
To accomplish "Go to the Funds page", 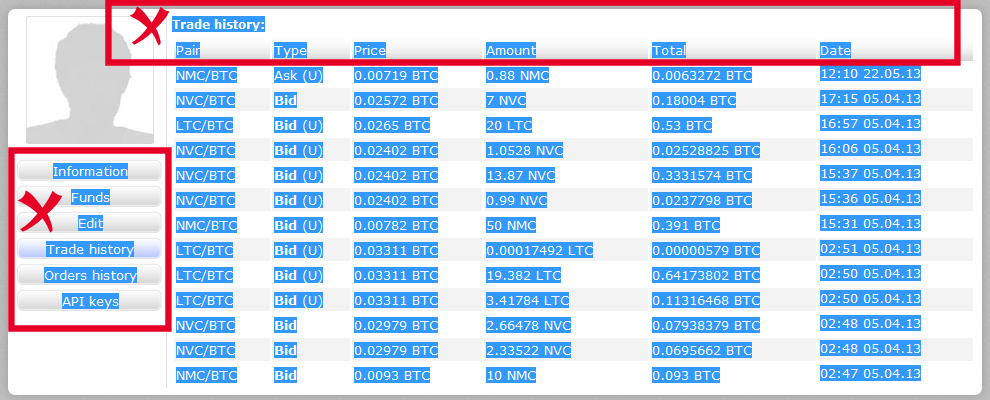I will [x=90, y=197].
